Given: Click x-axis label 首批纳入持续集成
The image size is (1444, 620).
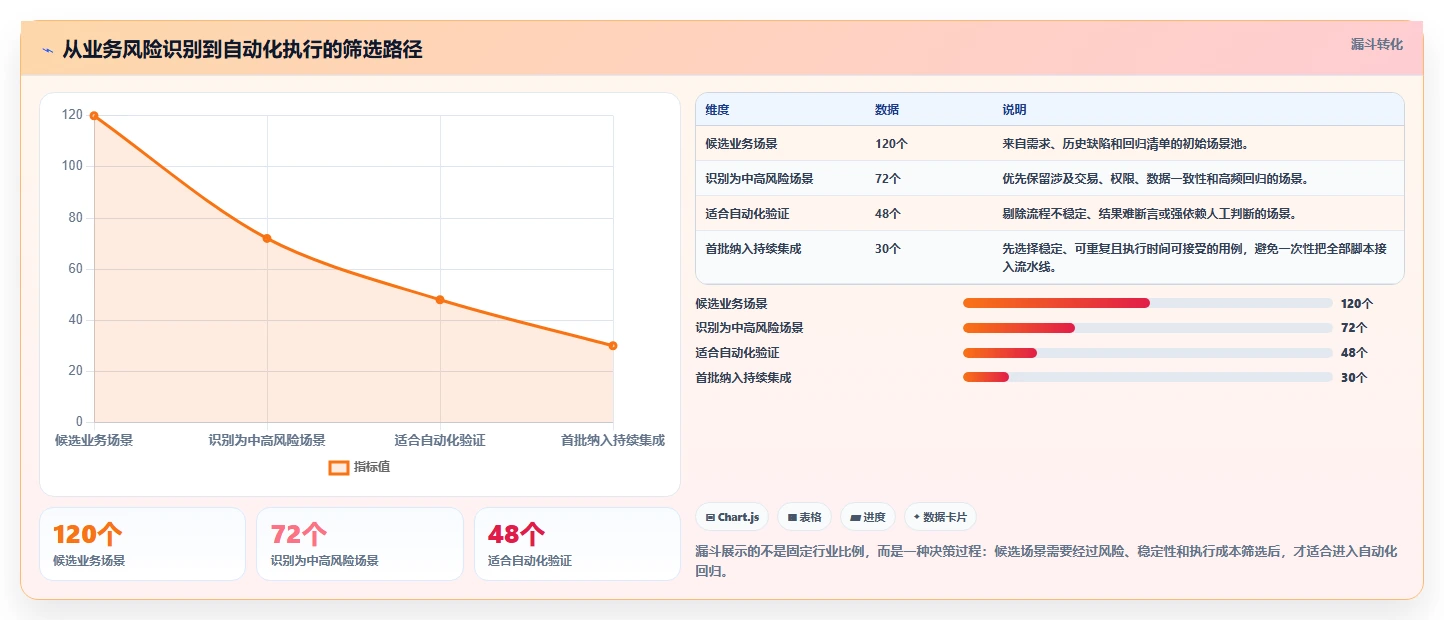Looking at the screenshot, I should tap(613, 440).
